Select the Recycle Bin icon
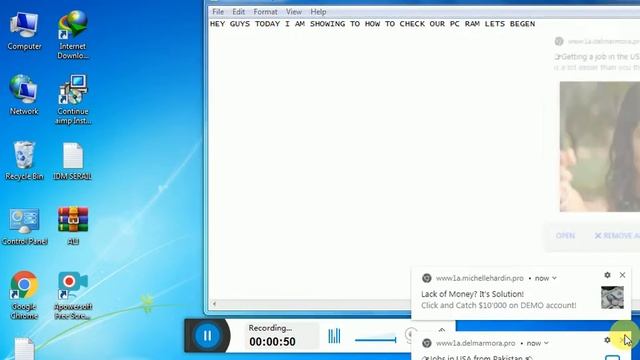 click(x=24, y=160)
